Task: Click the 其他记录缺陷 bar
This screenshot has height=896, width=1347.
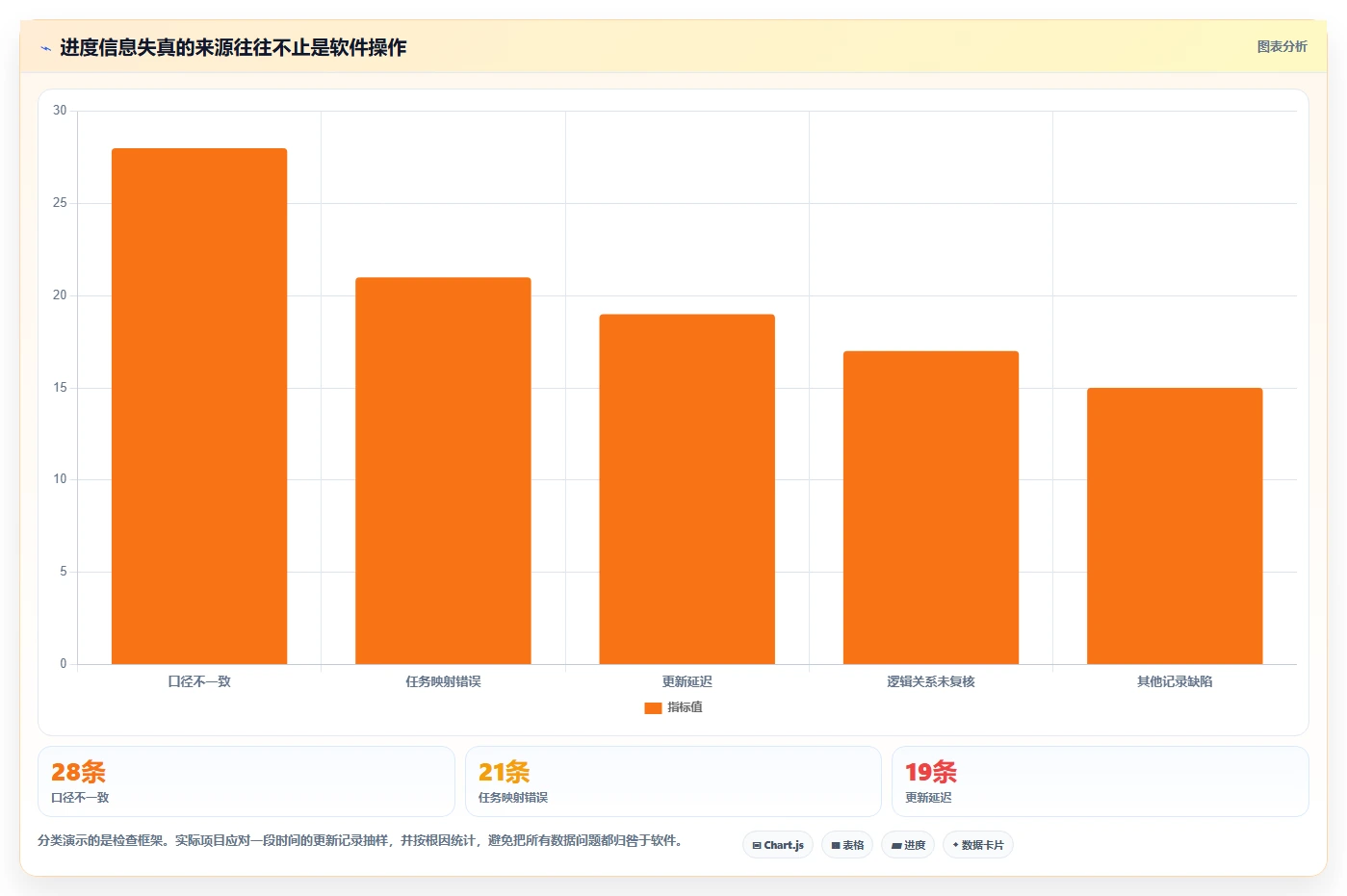Action: (x=1175, y=525)
